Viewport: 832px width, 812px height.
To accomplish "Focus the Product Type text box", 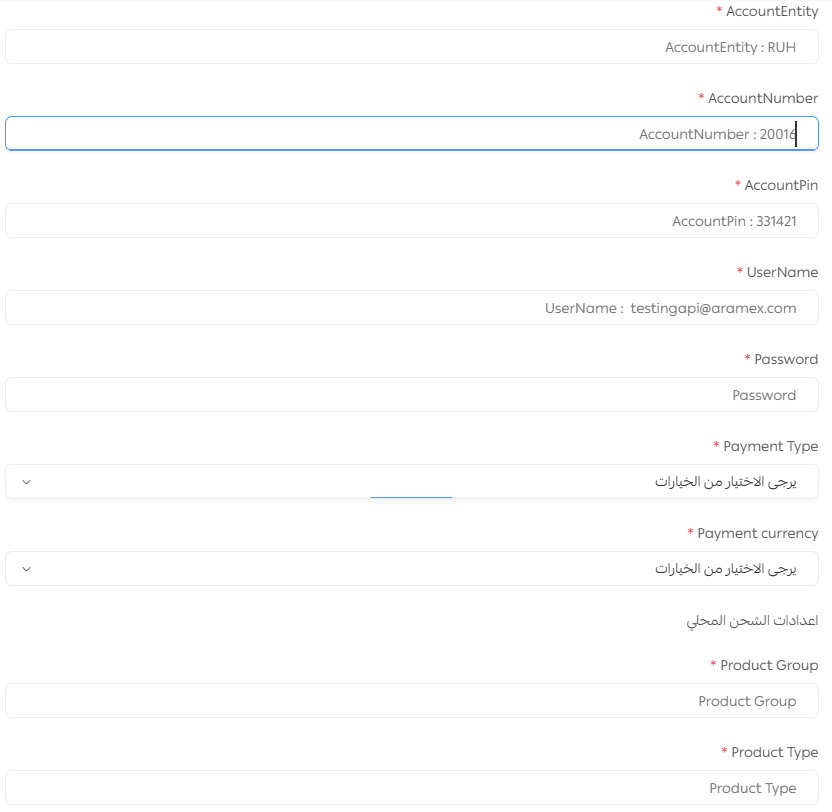I will 411,788.
